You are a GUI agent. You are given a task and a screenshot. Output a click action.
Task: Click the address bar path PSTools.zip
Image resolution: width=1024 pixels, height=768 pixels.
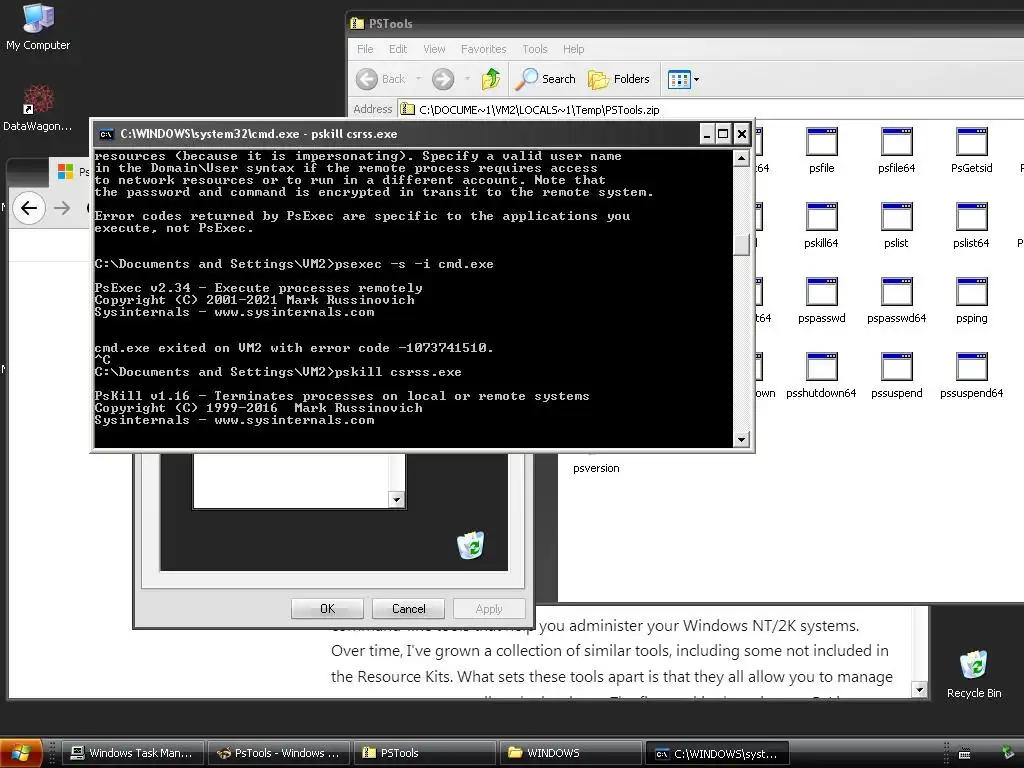click(x=539, y=110)
